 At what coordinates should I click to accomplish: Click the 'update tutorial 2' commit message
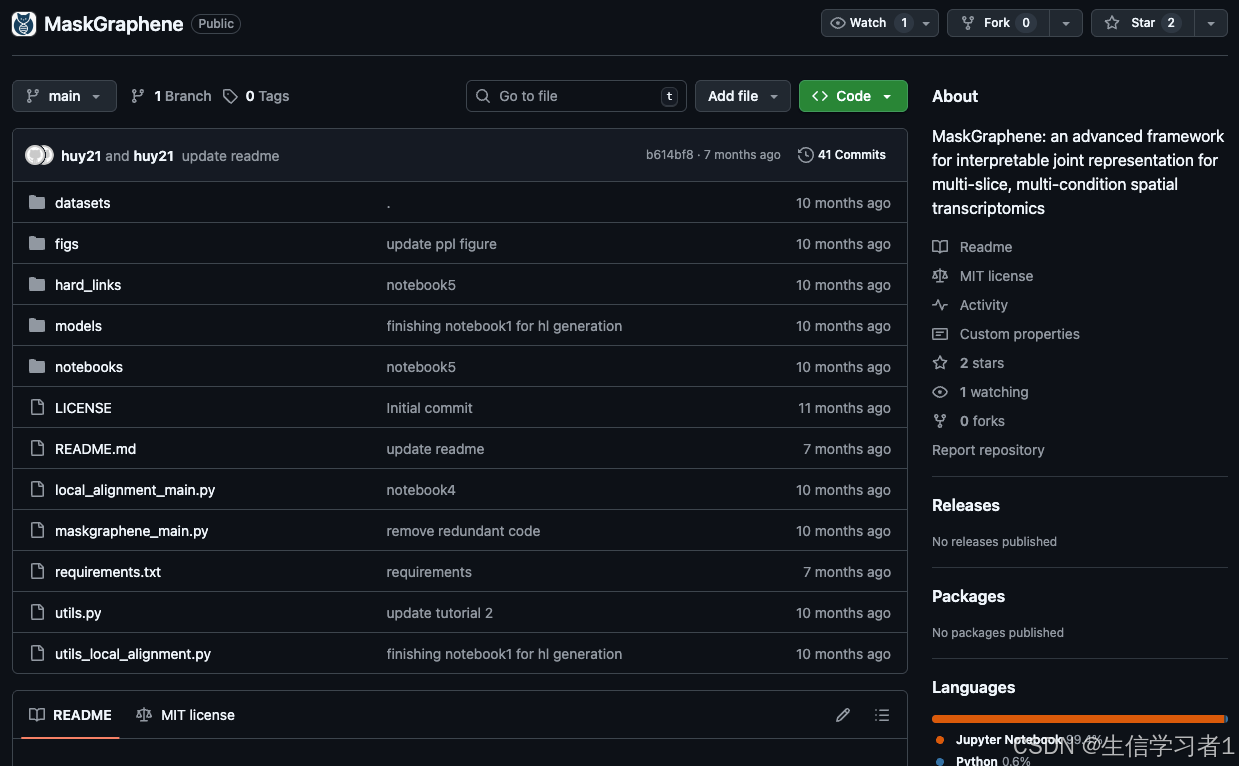click(439, 613)
